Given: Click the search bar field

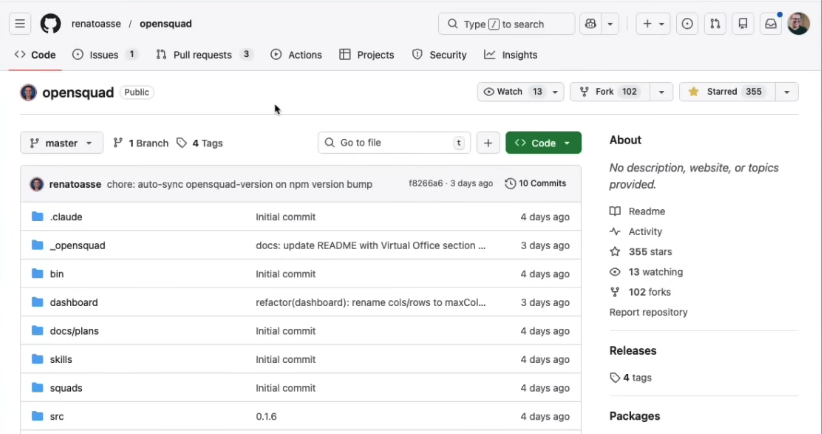Looking at the screenshot, I should [506, 24].
